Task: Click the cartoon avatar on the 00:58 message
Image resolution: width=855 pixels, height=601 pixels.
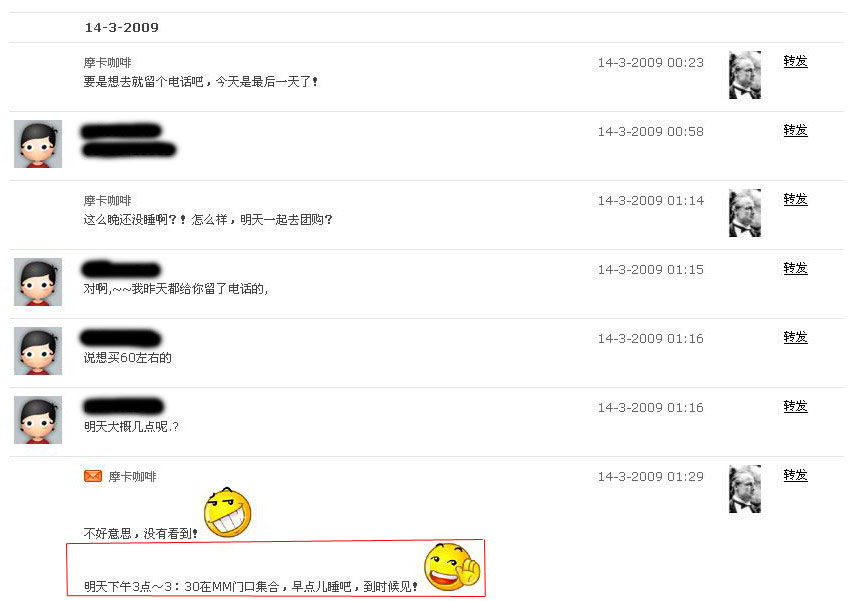Action: tap(38, 144)
